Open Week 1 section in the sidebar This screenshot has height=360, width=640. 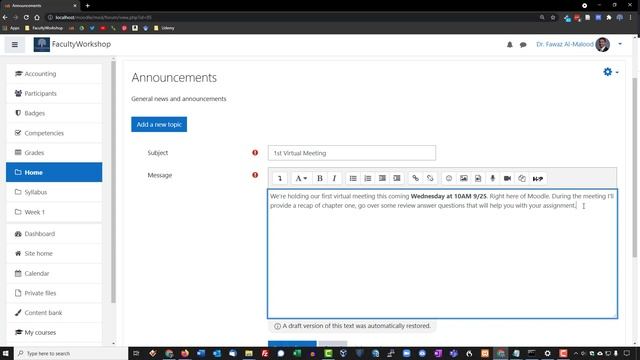click(54, 212)
